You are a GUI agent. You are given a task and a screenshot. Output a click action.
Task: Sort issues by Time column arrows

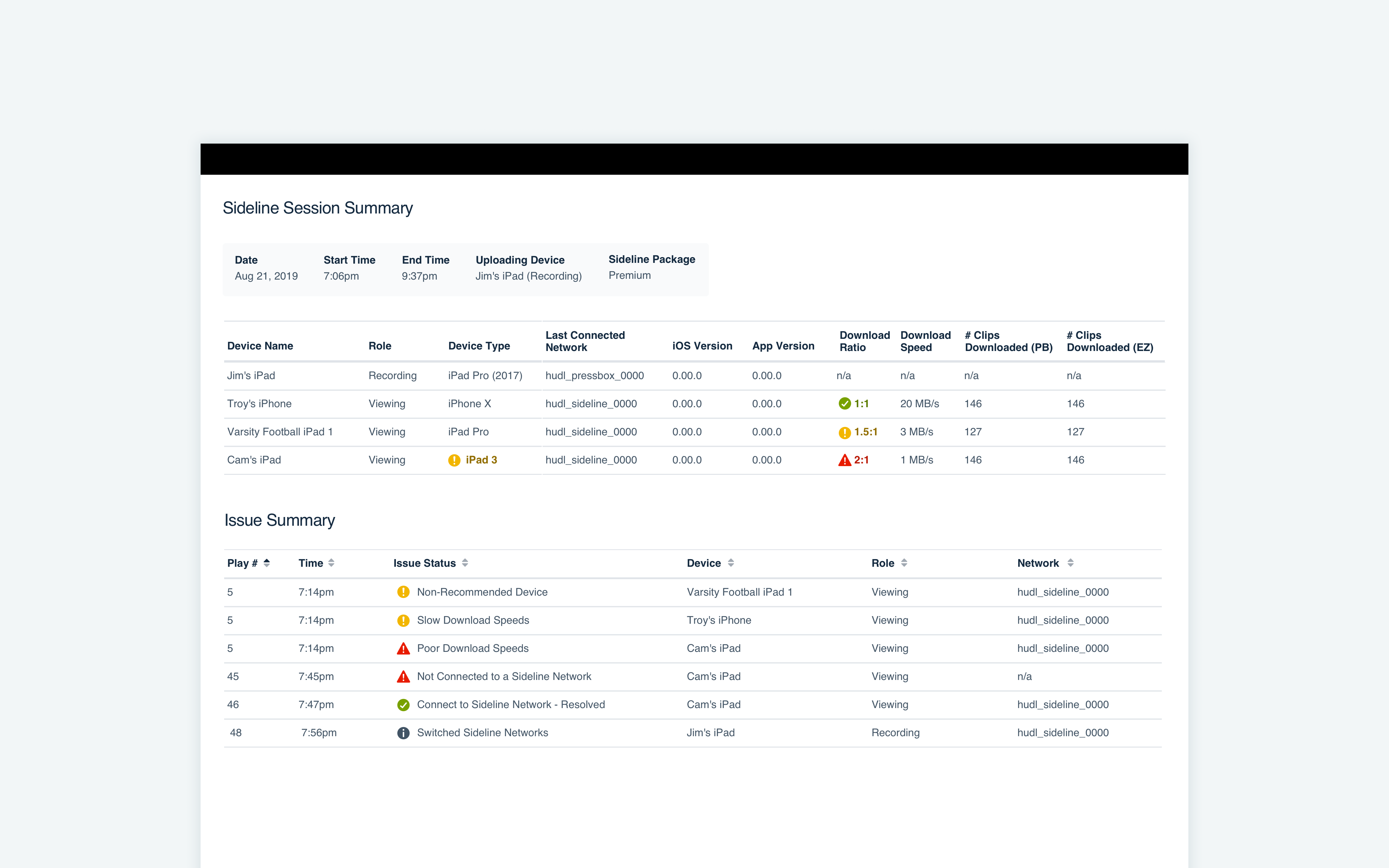[331, 563]
